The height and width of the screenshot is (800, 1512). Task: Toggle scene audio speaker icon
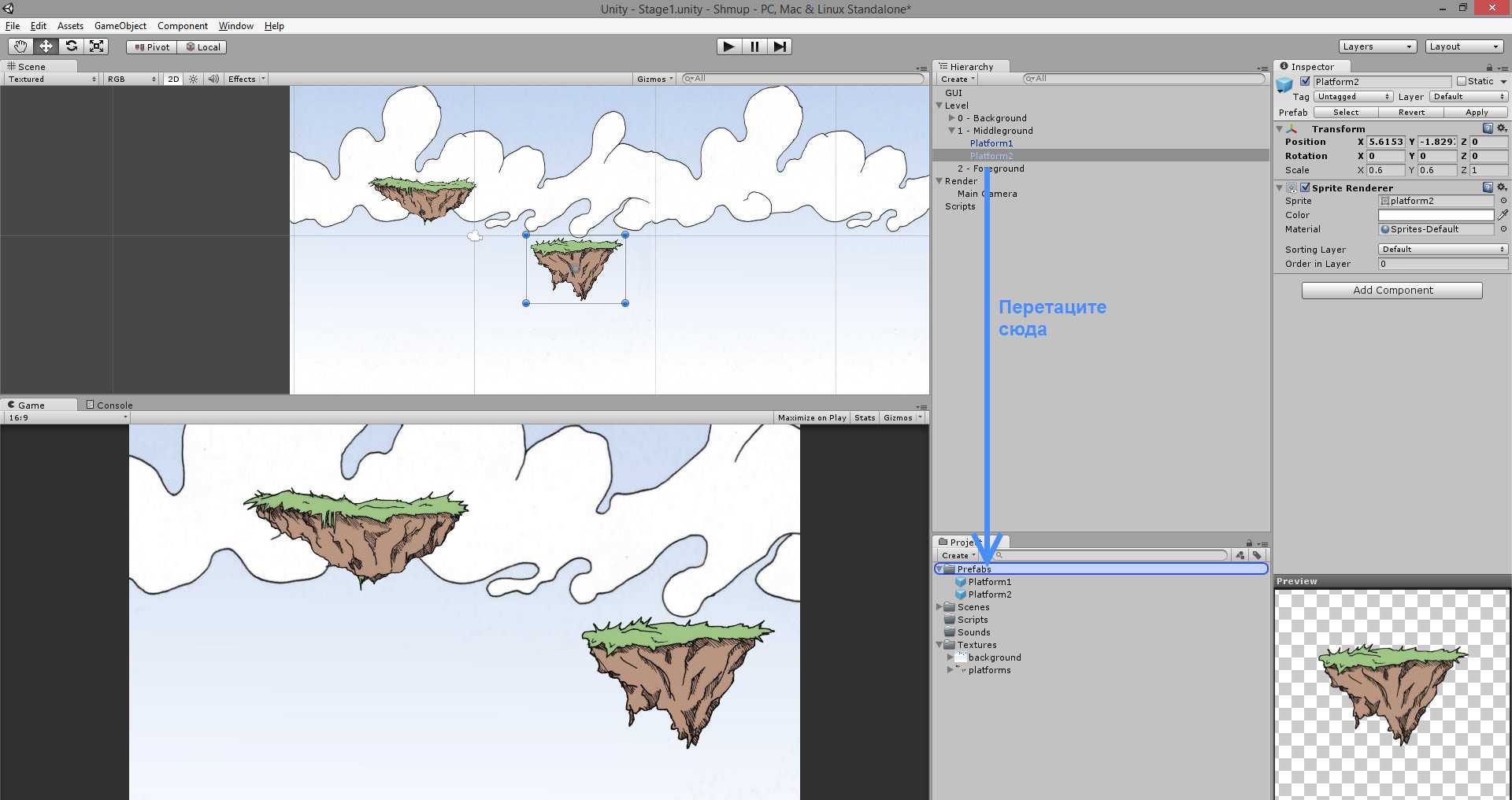tap(213, 79)
